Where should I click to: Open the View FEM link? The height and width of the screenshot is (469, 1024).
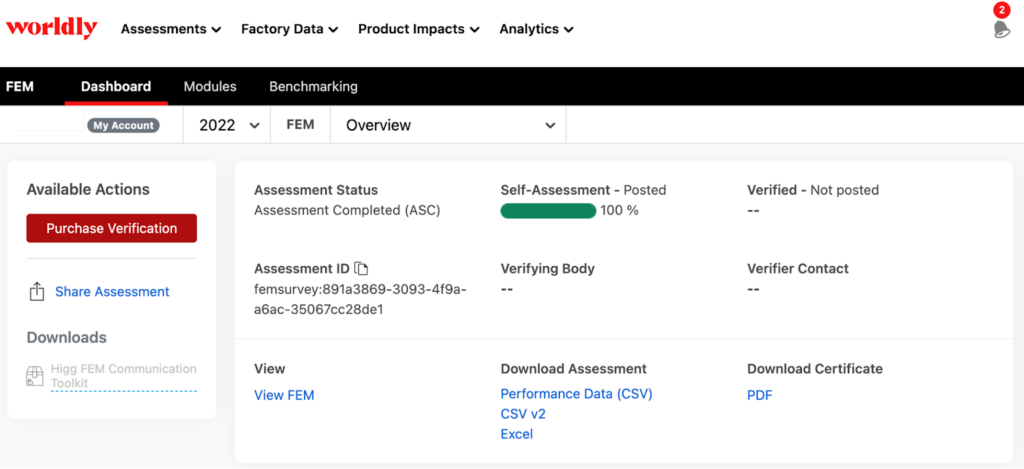(284, 395)
